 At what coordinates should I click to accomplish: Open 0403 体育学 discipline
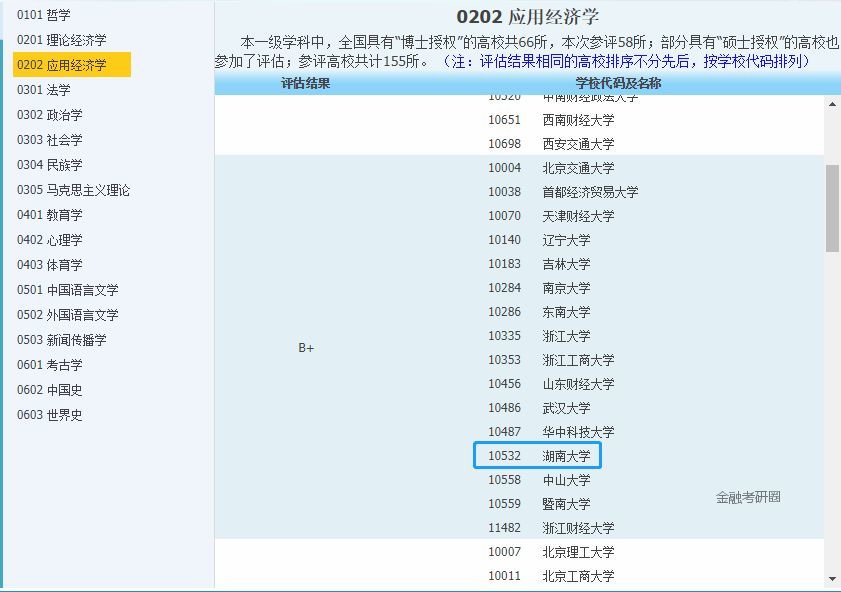click(x=49, y=265)
